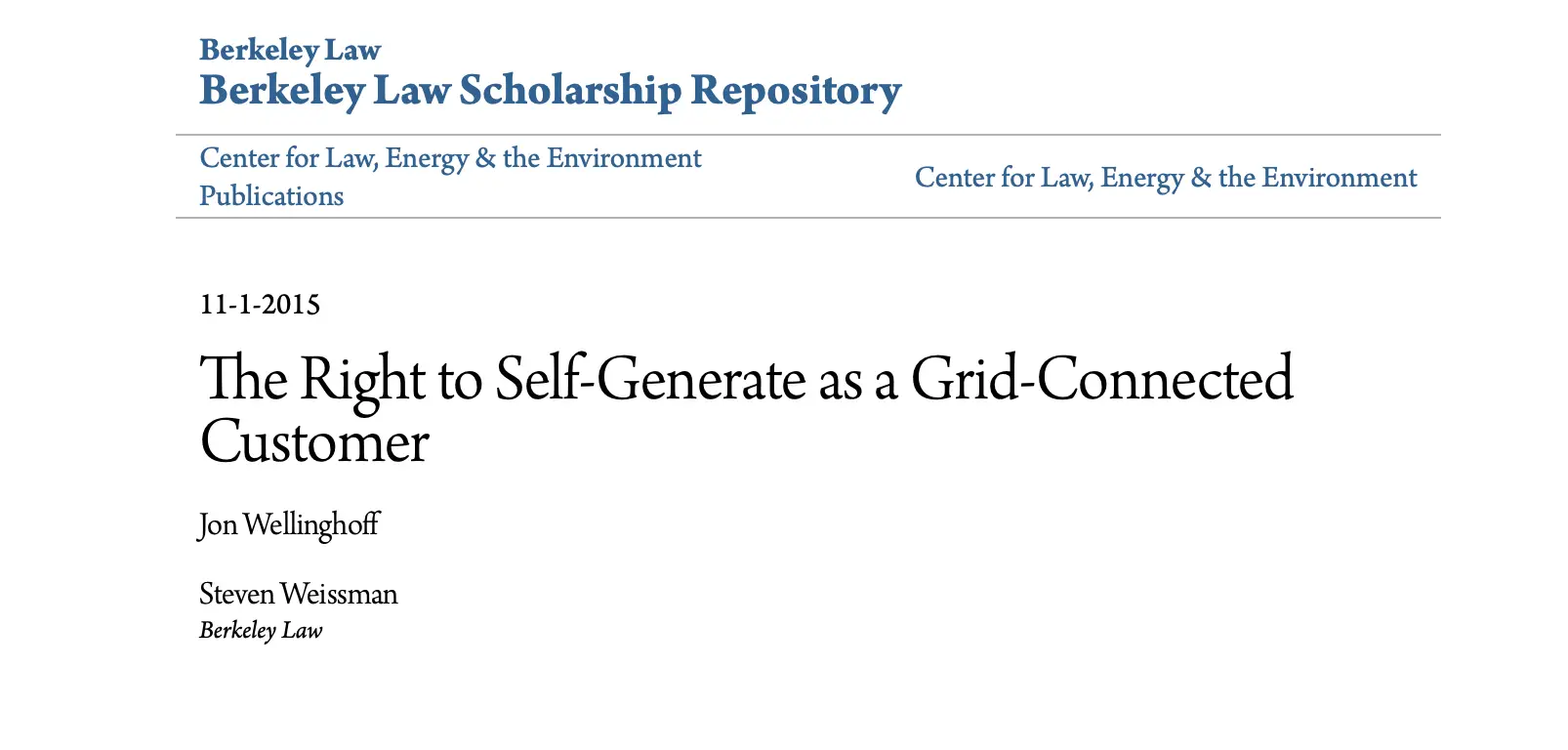
Task: Open Center for Law, Energy & Environment Publications
Action: pyautogui.click(x=450, y=177)
